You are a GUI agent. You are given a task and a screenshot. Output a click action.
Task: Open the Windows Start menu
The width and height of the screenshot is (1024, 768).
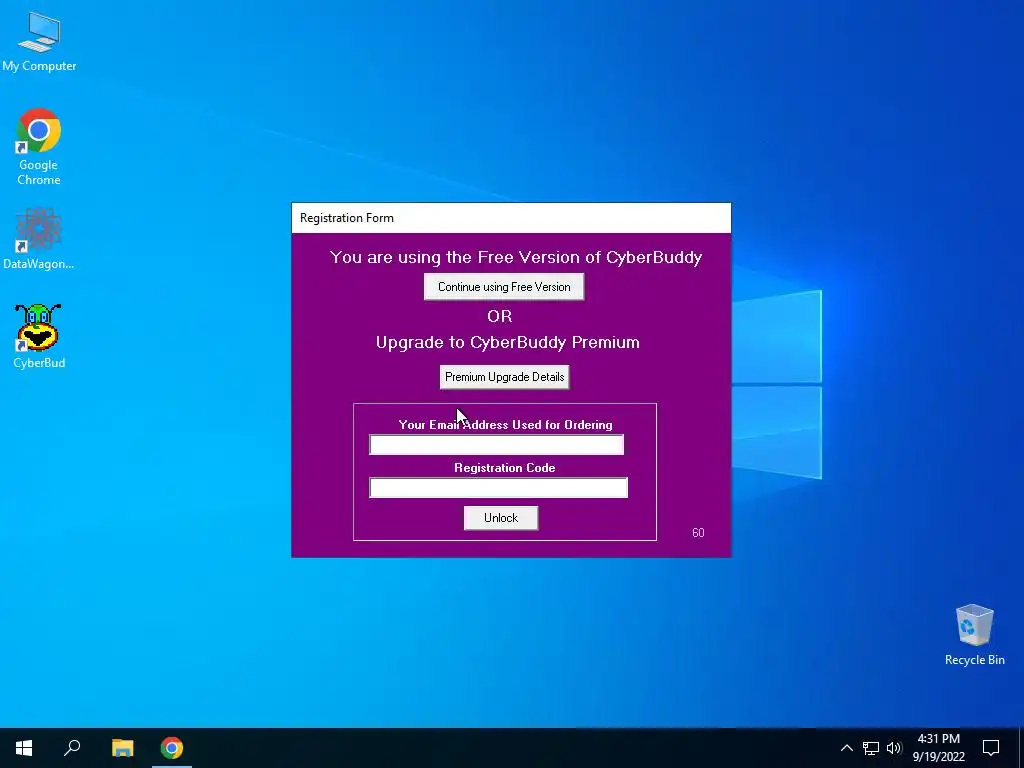coord(24,748)
